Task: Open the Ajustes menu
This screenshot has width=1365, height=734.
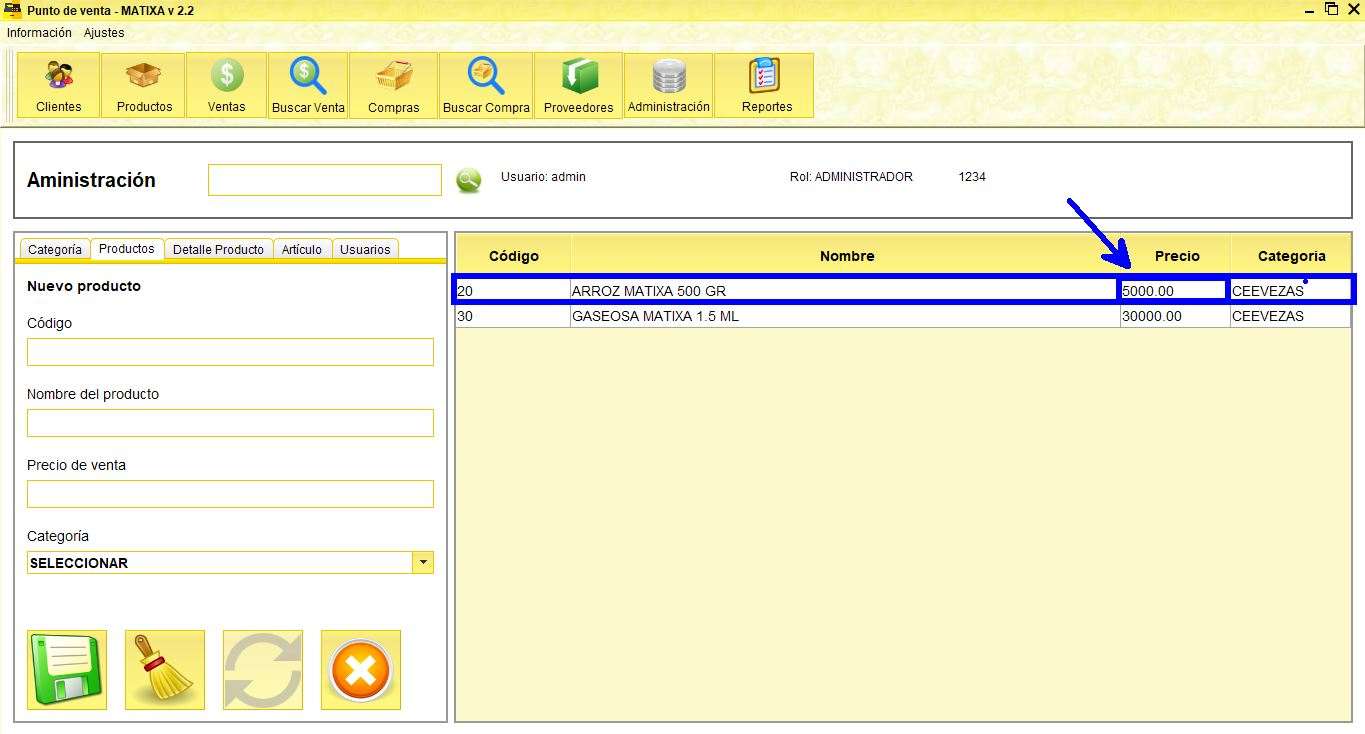Action: tap(104, 33)
